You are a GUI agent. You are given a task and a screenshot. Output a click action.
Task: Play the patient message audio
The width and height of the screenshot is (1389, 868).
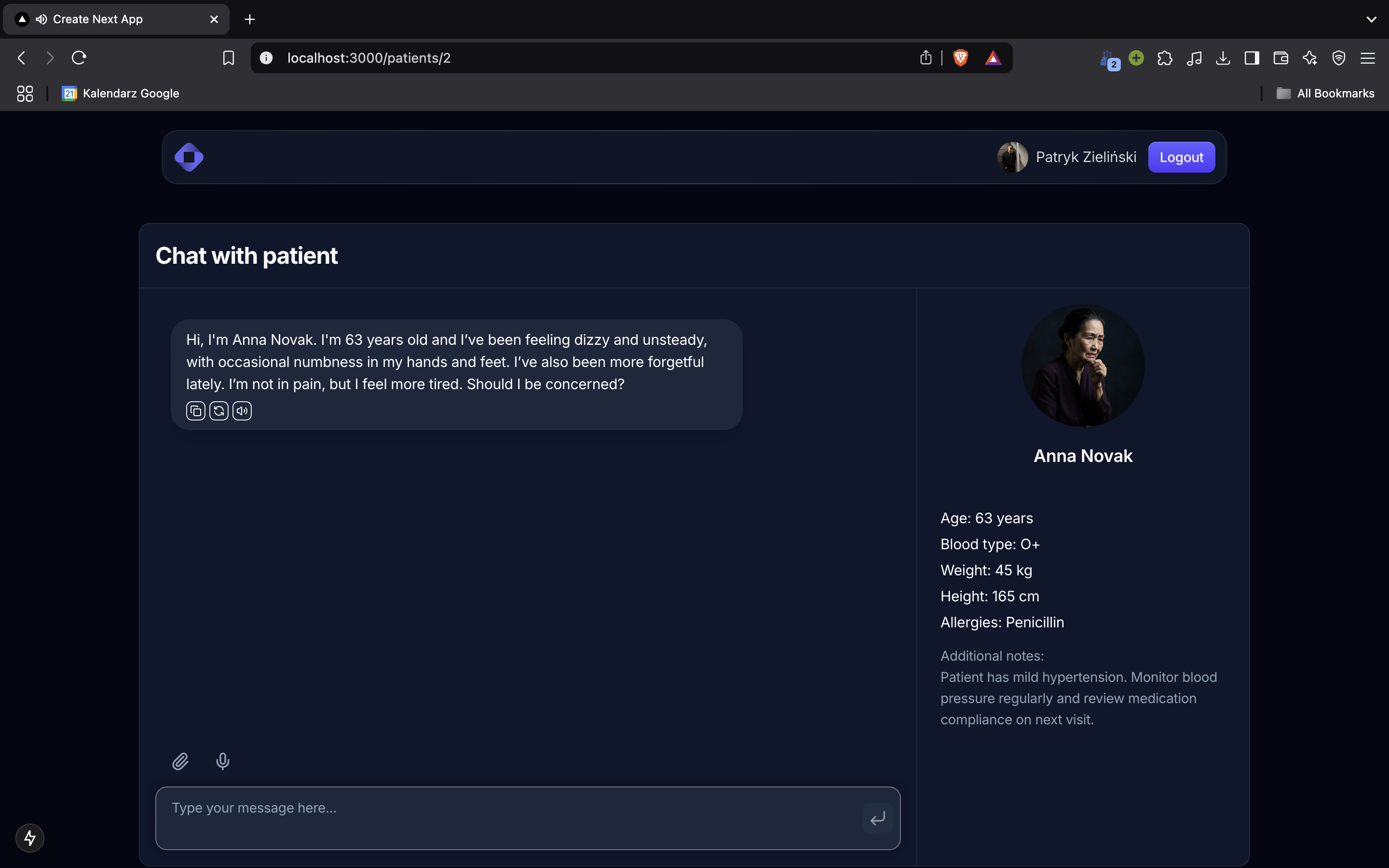242,411
